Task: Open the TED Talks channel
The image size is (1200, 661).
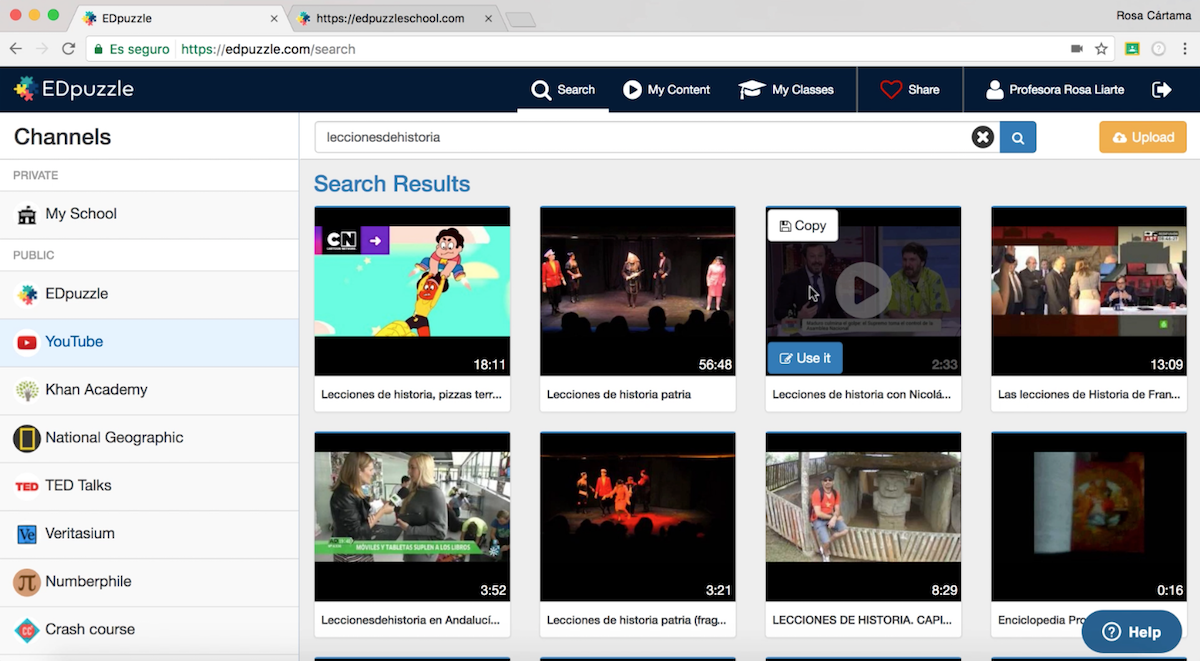Action: pos(78,486)
